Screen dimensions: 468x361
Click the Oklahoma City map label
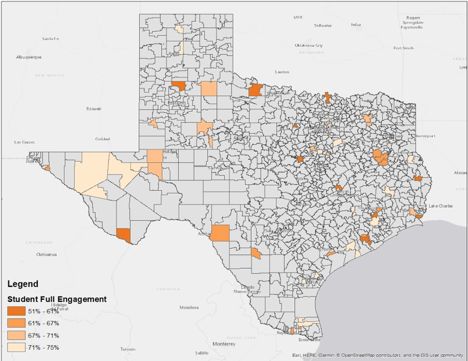point(309,45)
